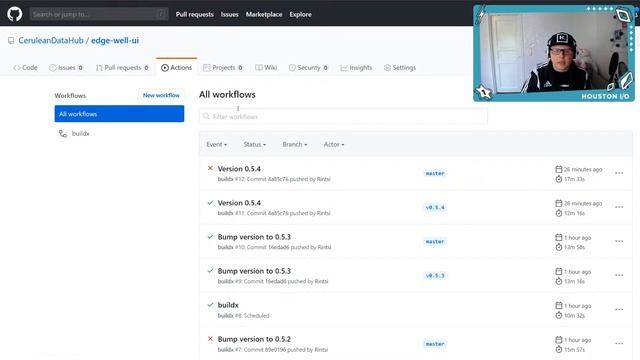The width and height of the screenshot is (640, 360).
Task: Open the CeruleanDataHub owner link
Action: 51,40
